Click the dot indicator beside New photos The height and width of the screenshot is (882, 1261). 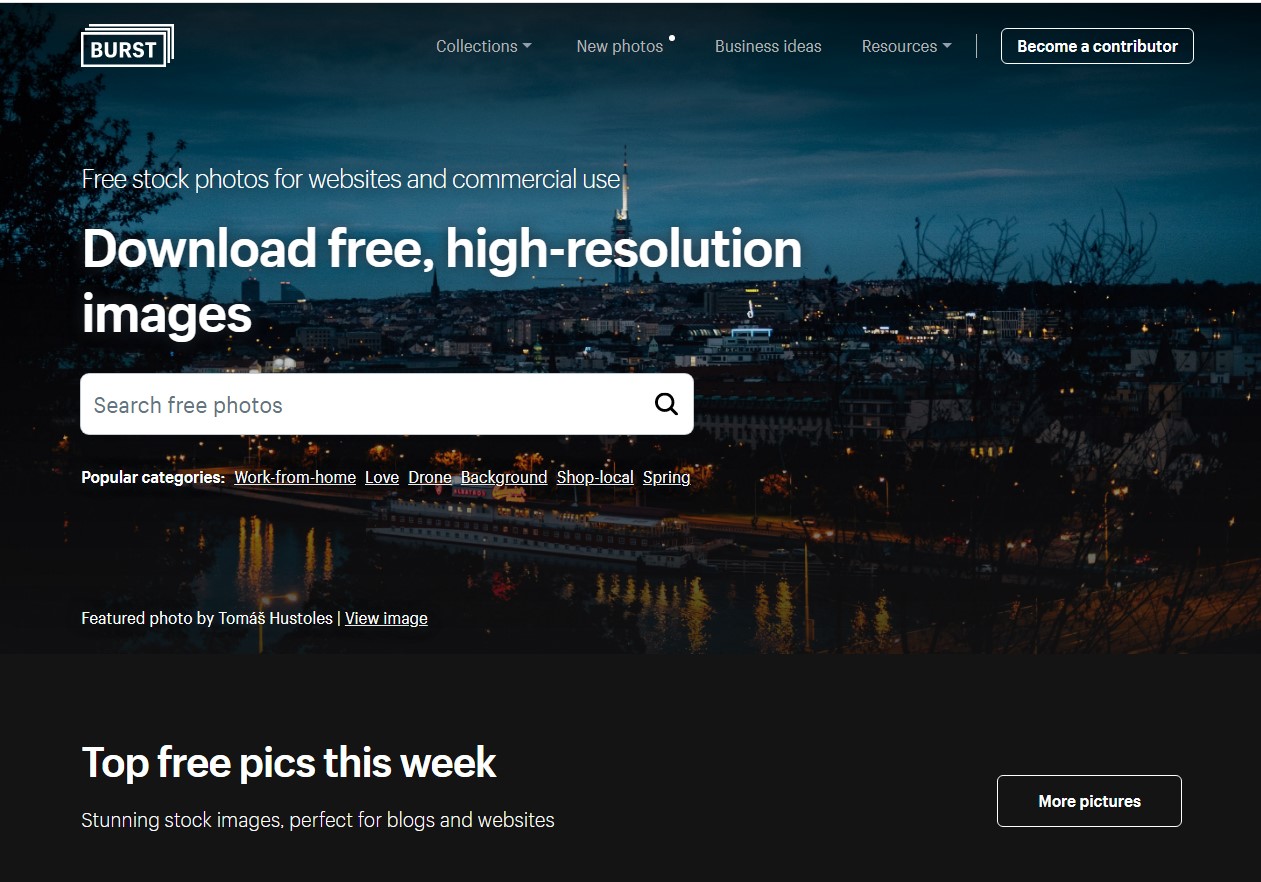tap(672, 38)
